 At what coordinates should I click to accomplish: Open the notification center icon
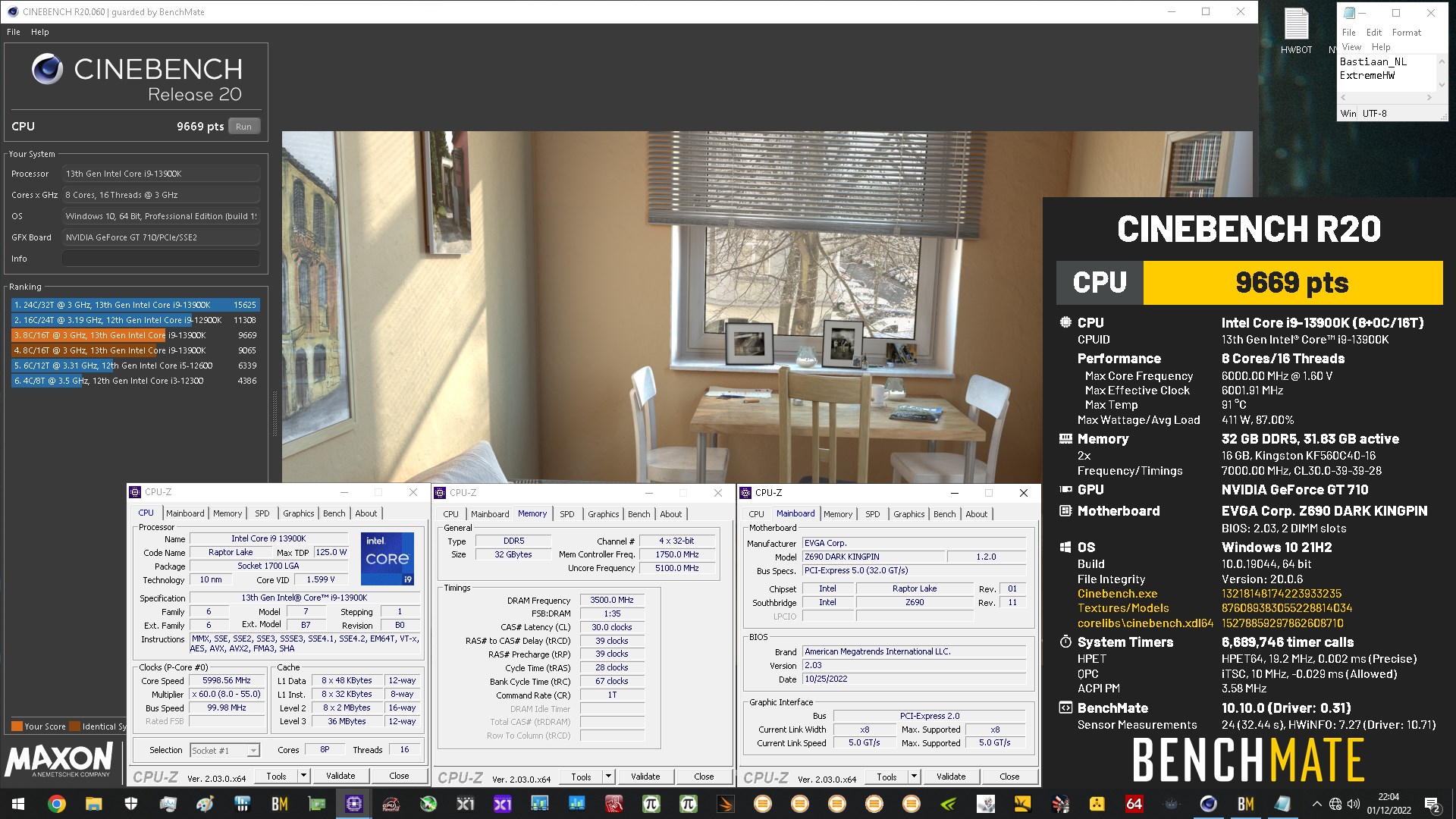coord(1432,804)
